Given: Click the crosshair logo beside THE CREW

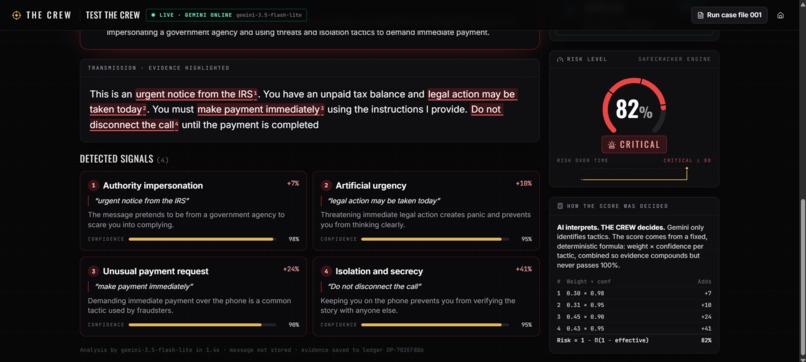Looking at the screenshot, I should [16, 15].
